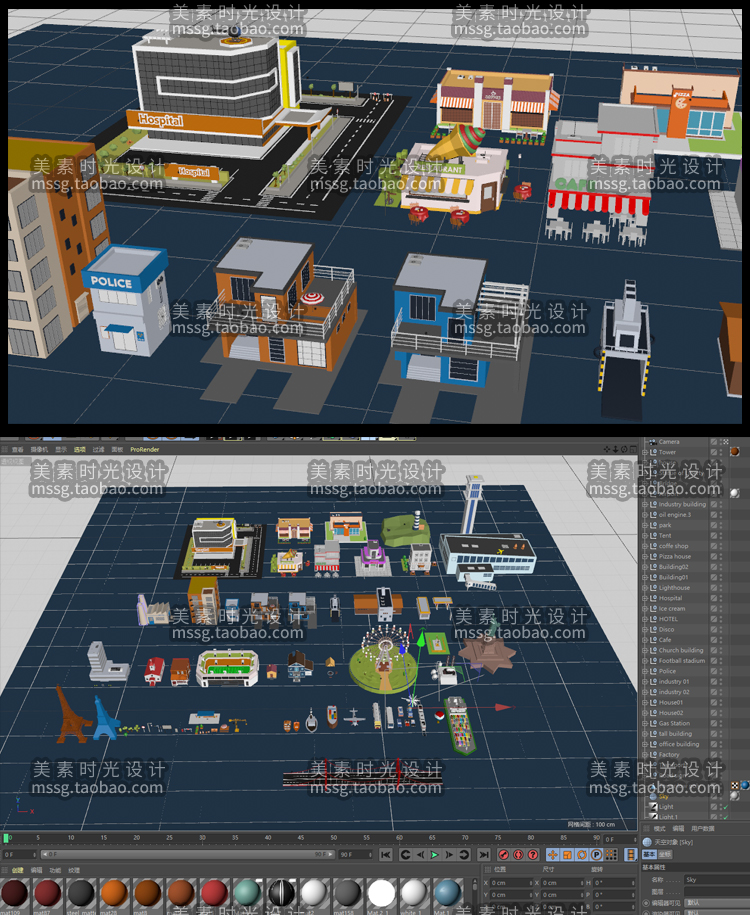Toggle position keyframe recording icon
750x915 pixels.
coord(552,854)
